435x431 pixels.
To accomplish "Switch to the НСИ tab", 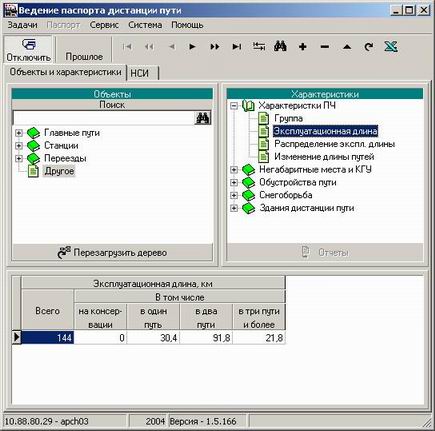I will 143,73.
